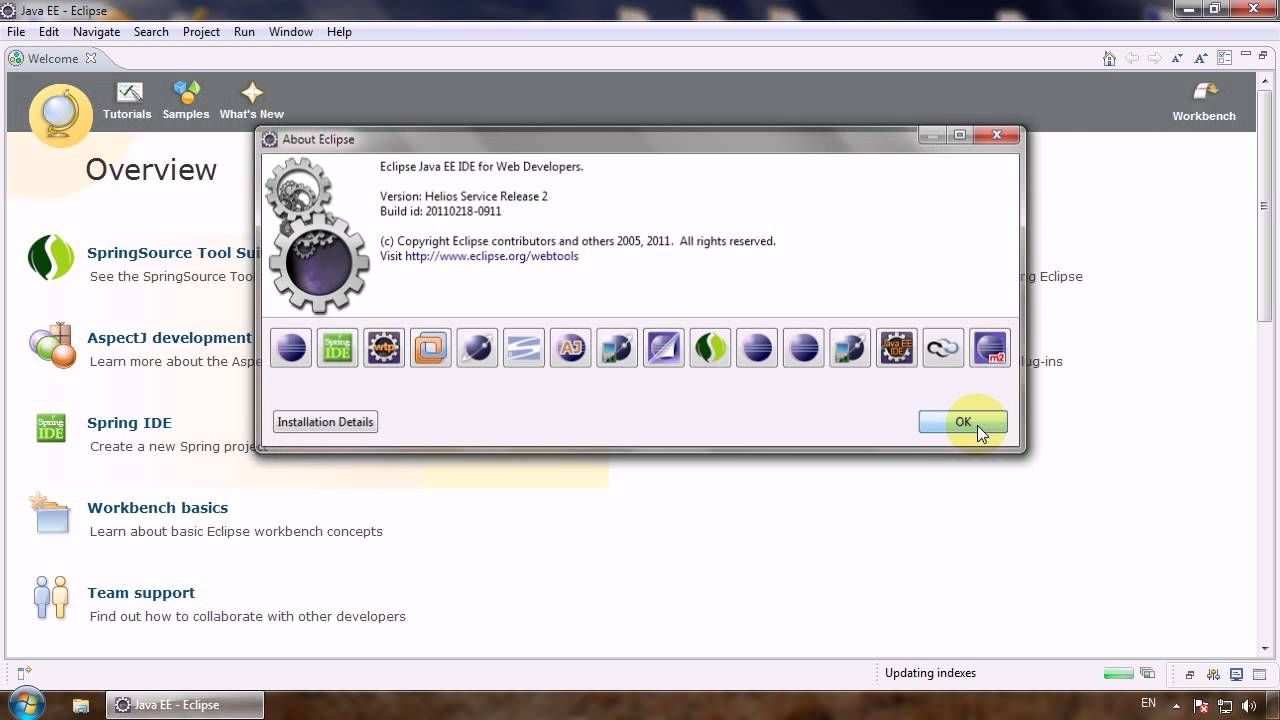Open the Project menu
Image resolution: width=1280 pixels, height=720 pixels.
[201, 32]
